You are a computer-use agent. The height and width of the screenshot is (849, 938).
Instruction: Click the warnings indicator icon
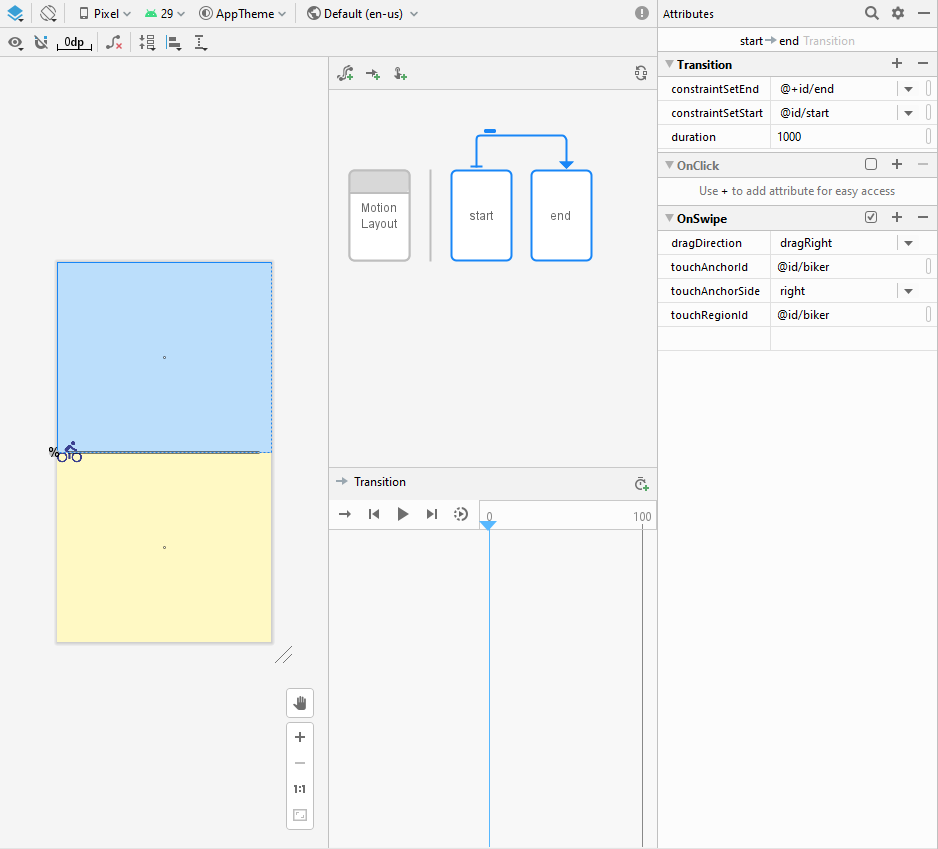[x=642, y=14]
